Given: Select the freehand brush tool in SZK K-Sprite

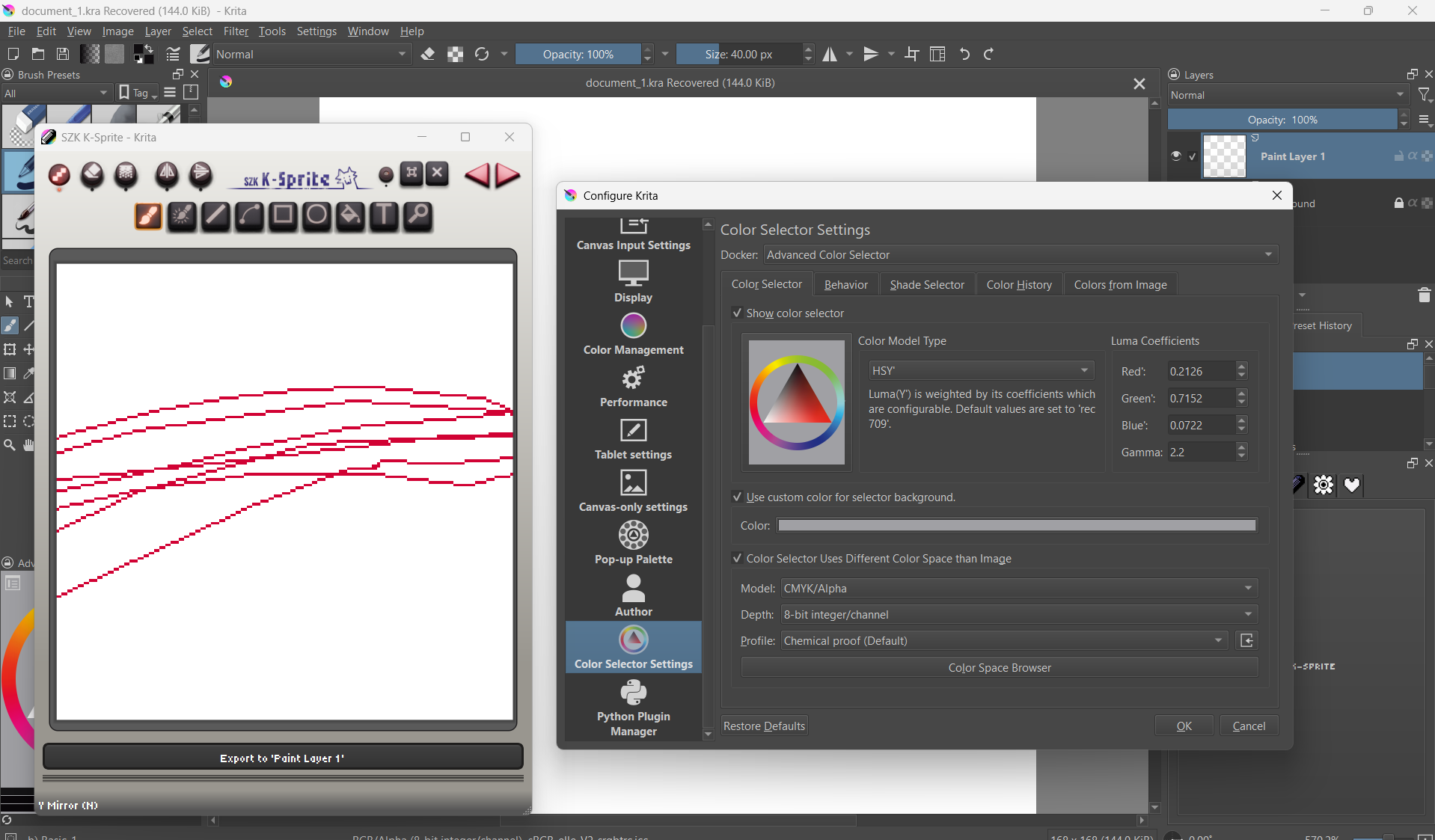Looking at the screenshot, I should point(148,216).
